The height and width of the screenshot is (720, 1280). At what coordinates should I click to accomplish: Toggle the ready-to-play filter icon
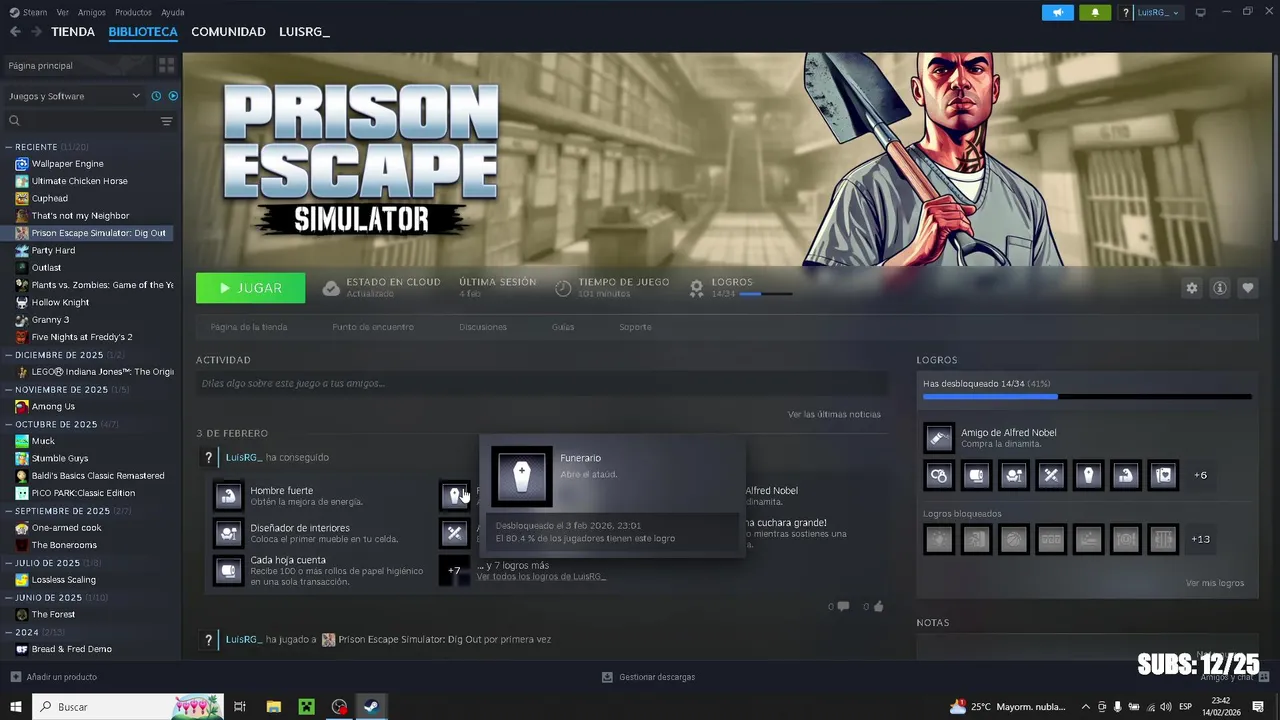[173, 96]
